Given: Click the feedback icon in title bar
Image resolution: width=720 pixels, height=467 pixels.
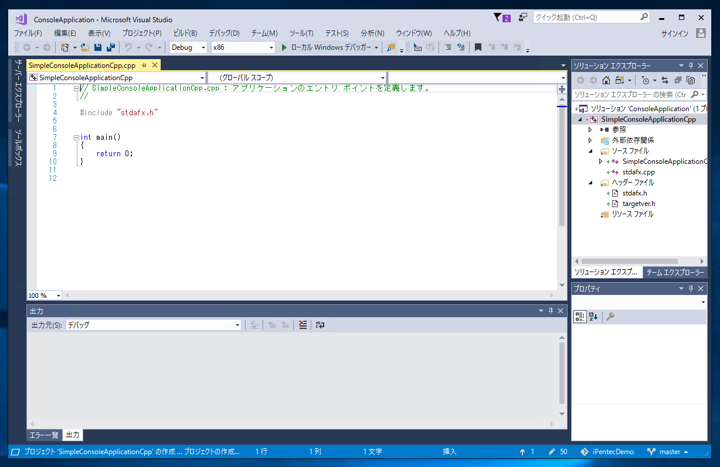Looking at the screenshot, I should (522, 17).
